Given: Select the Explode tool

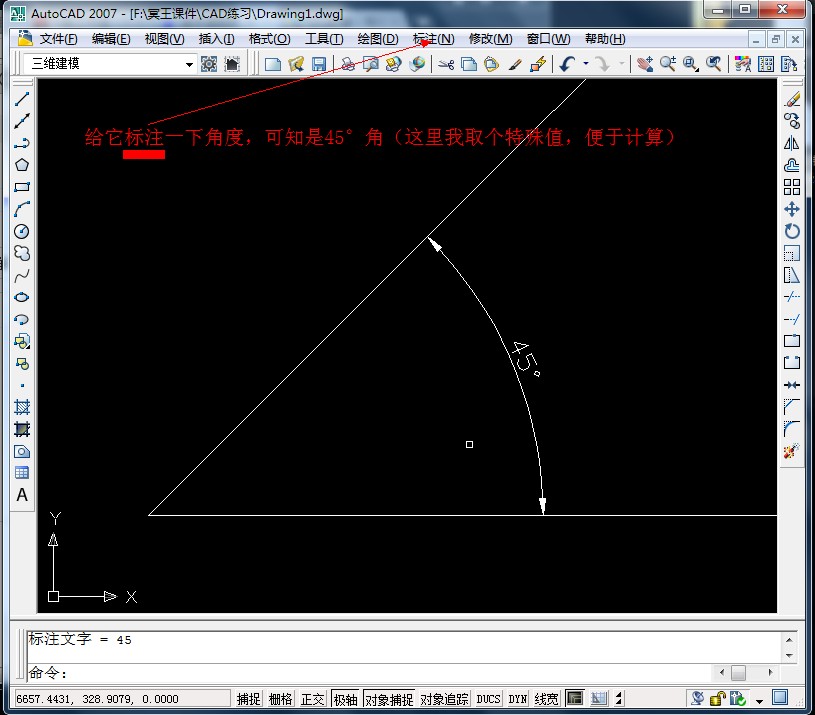Looking at the screenshot, I should tap(792, 451).
